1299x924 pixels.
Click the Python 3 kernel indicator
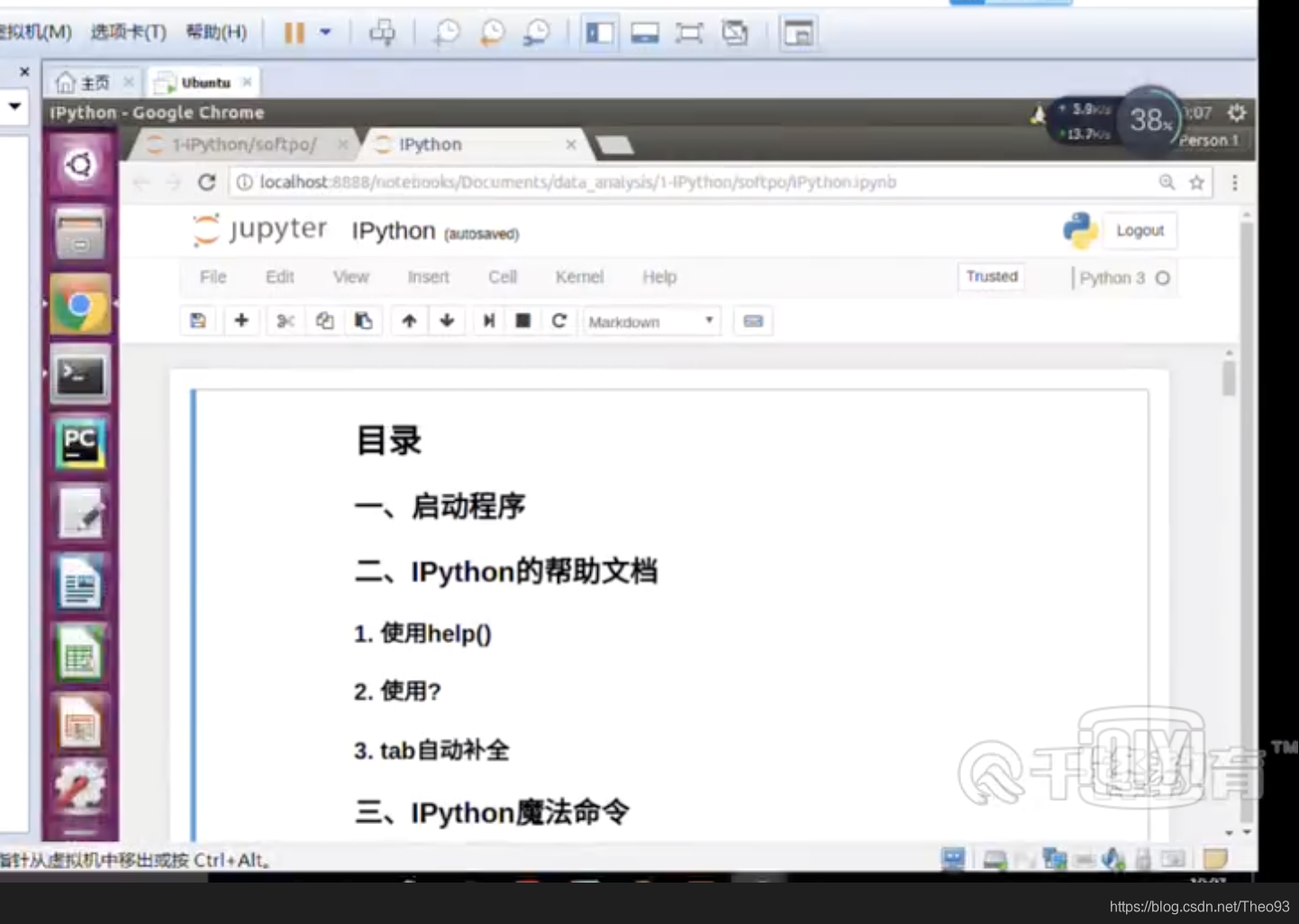[1123, 278]
